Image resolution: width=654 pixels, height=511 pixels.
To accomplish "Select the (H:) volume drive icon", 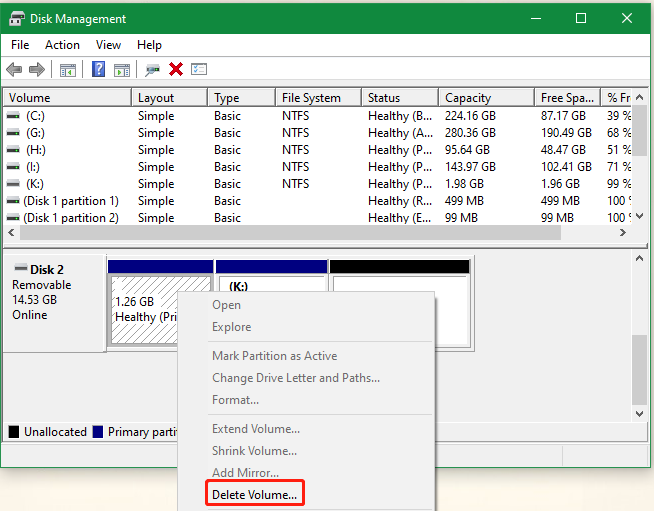I will tap(13, 150).
